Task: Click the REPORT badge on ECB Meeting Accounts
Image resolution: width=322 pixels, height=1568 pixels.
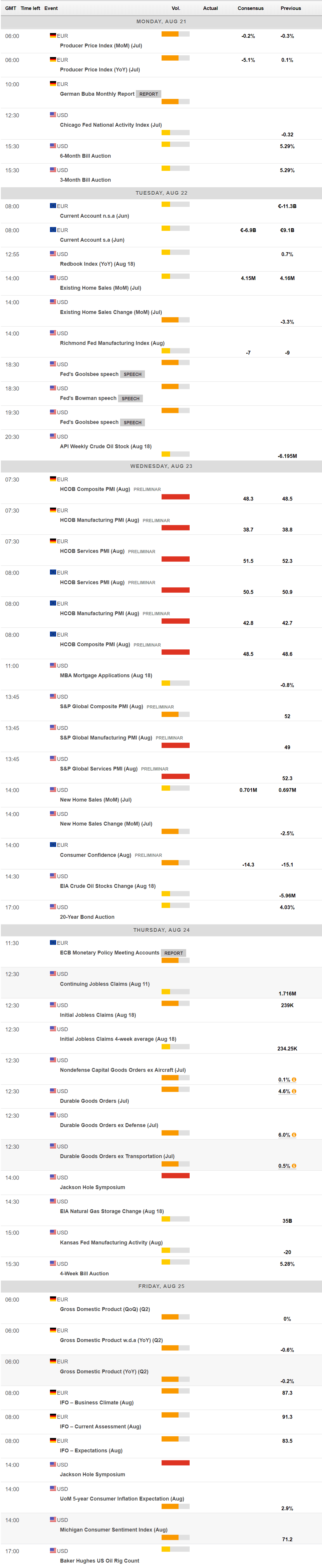Action: coord(173,953)
